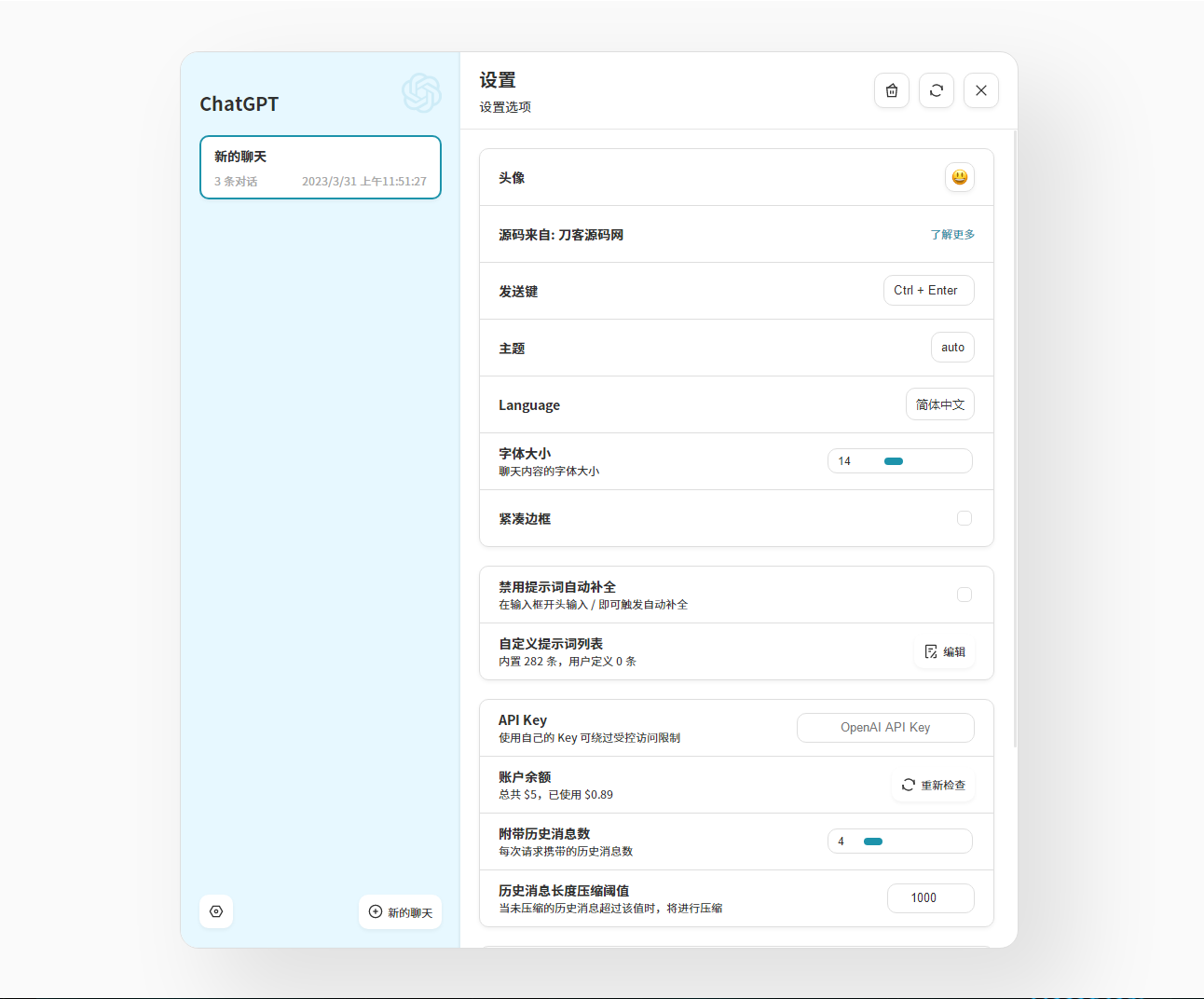Expand the theme dropdown showing auto
The width and height of the screenshot is (1204, 999).
click(951, 348)
